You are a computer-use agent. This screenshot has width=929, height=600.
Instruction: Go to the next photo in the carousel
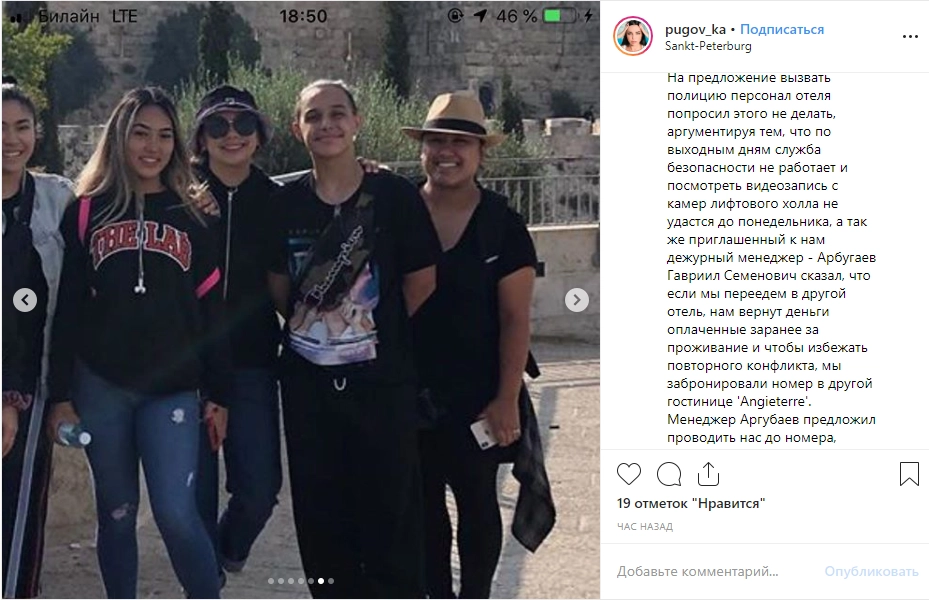coord(576,300)
